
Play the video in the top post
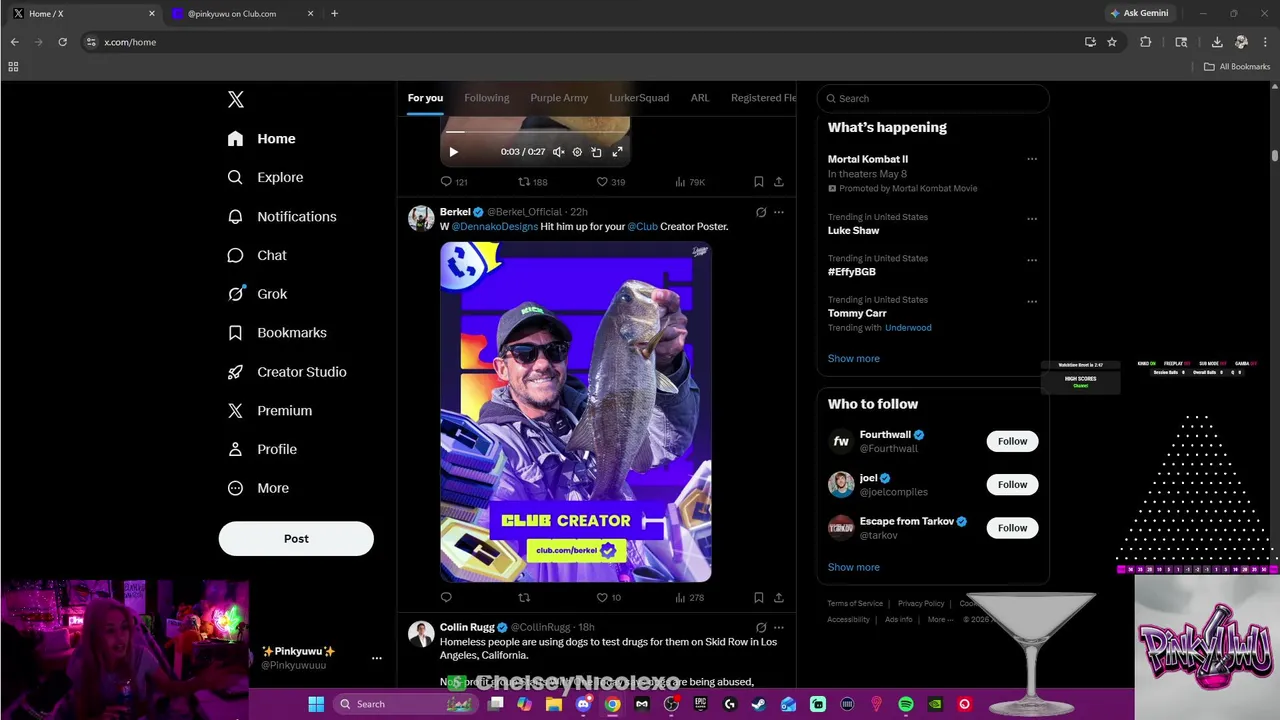453,152
